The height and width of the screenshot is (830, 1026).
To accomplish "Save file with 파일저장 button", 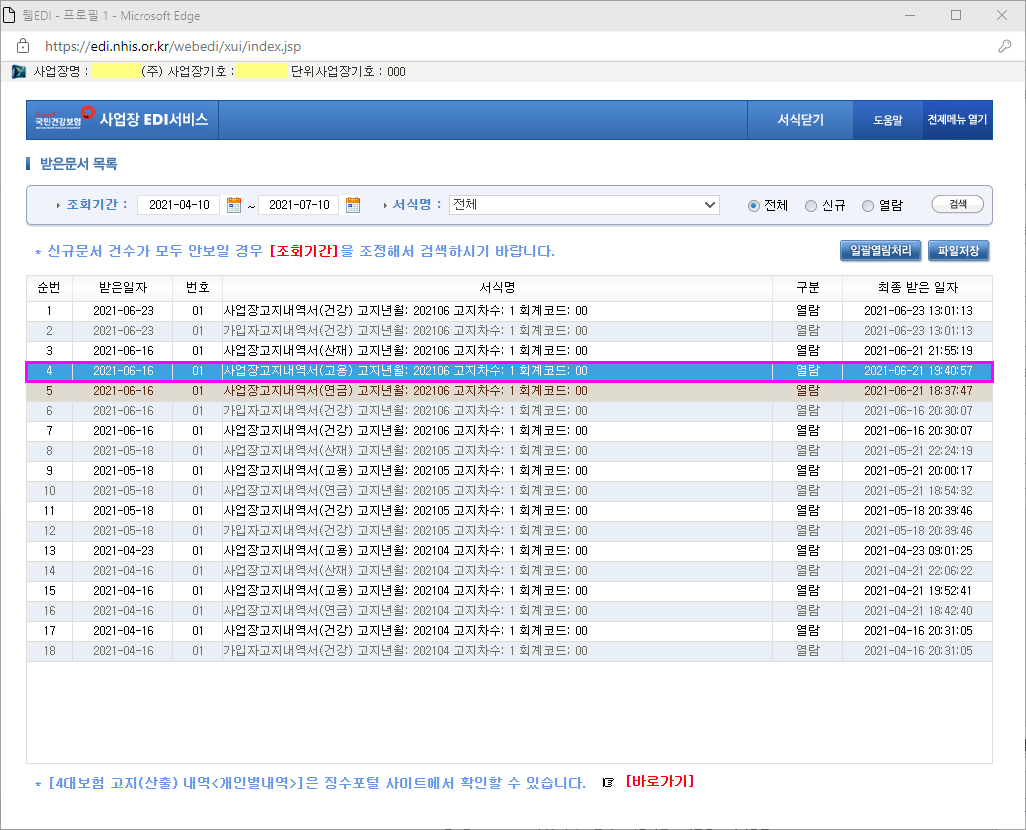I will [958, 251].
